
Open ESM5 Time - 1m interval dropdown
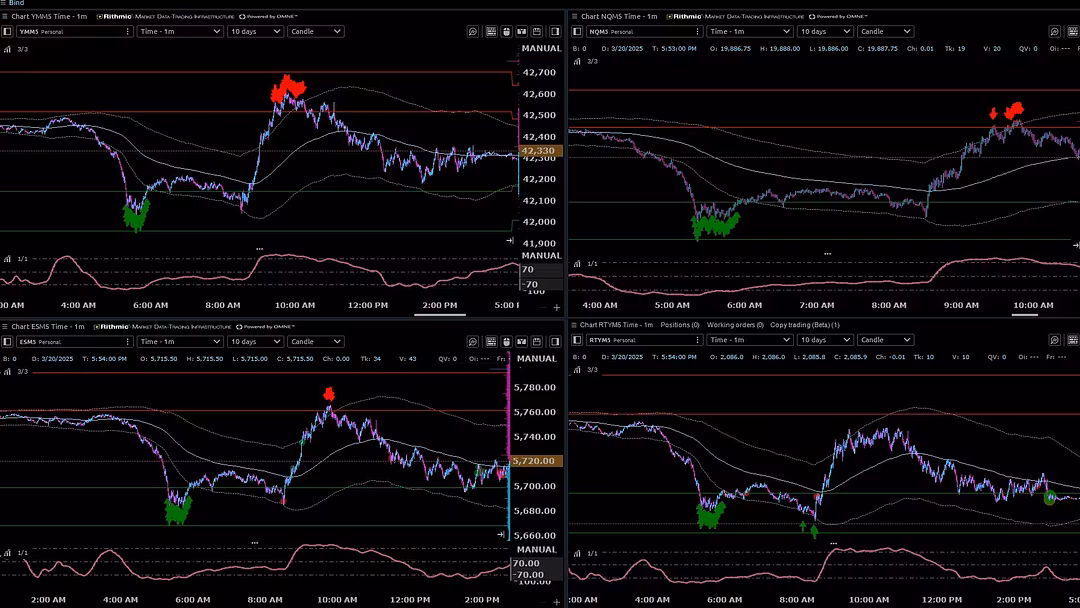pyautogui.click(x=180, y=342)
